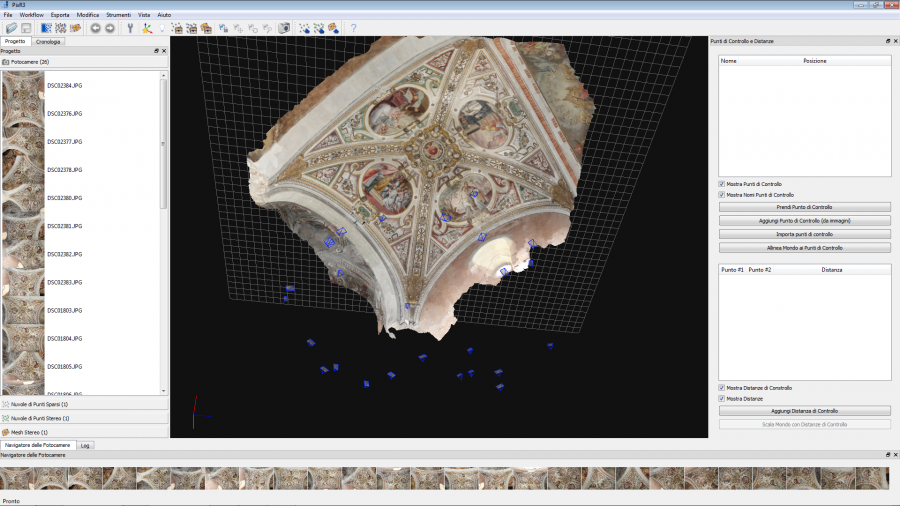Click the redo right arrow icon
The width and height of the screenshot is (900, 506).
pyautogui.click(x=110, y=28)
